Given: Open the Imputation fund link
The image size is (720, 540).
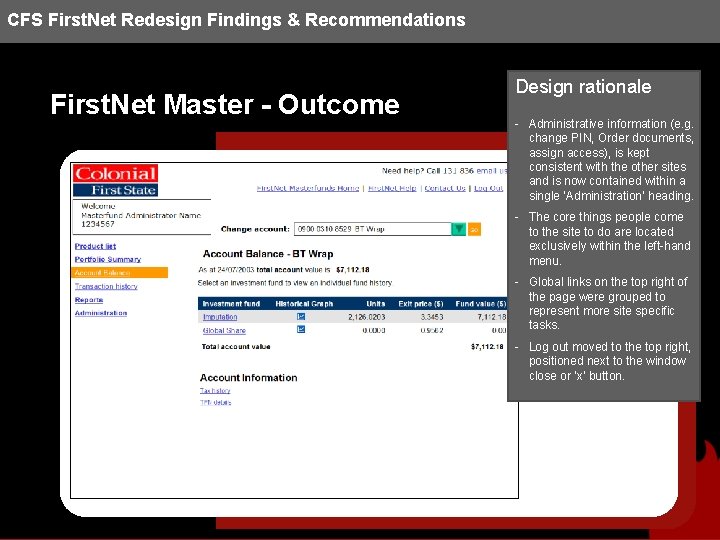Looking at the screenshot, I should [220, 317].
